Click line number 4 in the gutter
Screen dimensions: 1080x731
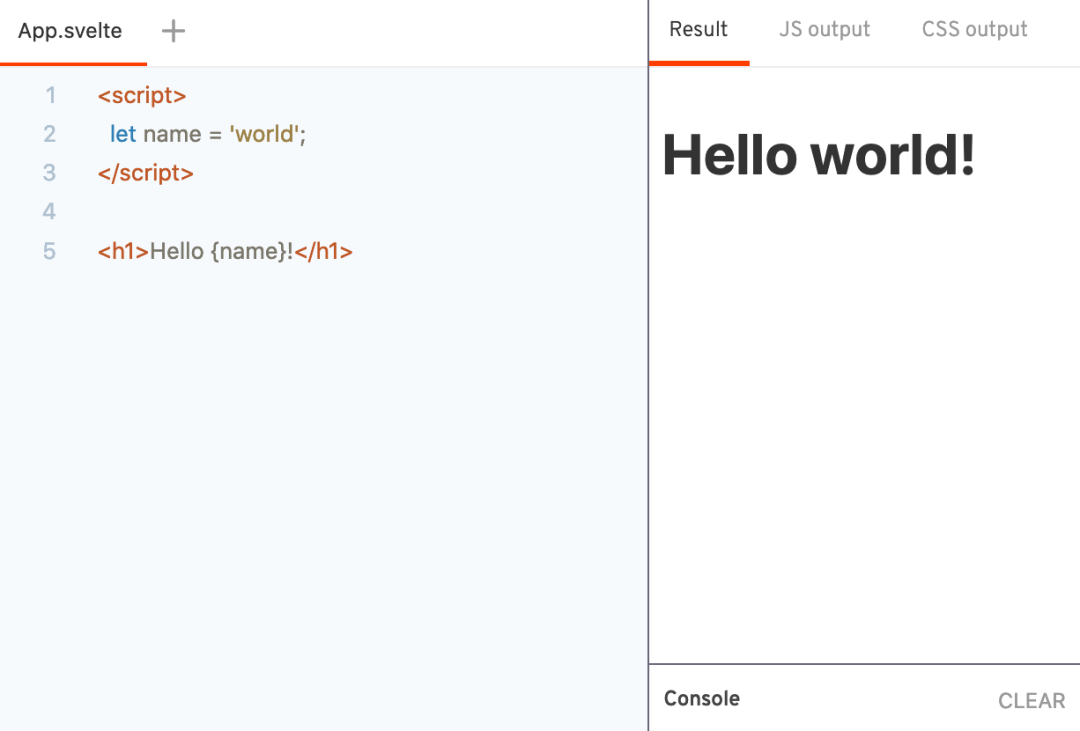(50, 212)
